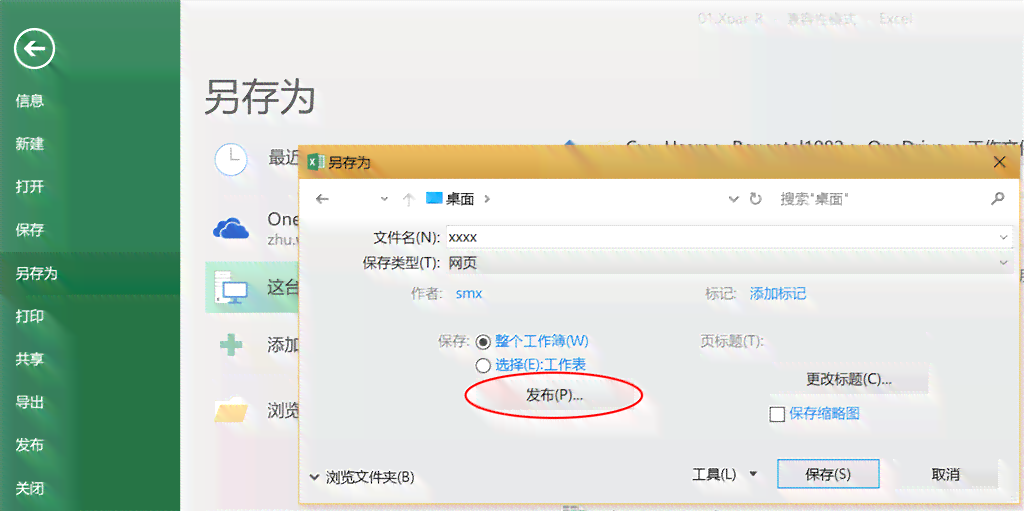Select 新建 in the green sidebar
1024x511 pixels.
click(x=29, y=144)
